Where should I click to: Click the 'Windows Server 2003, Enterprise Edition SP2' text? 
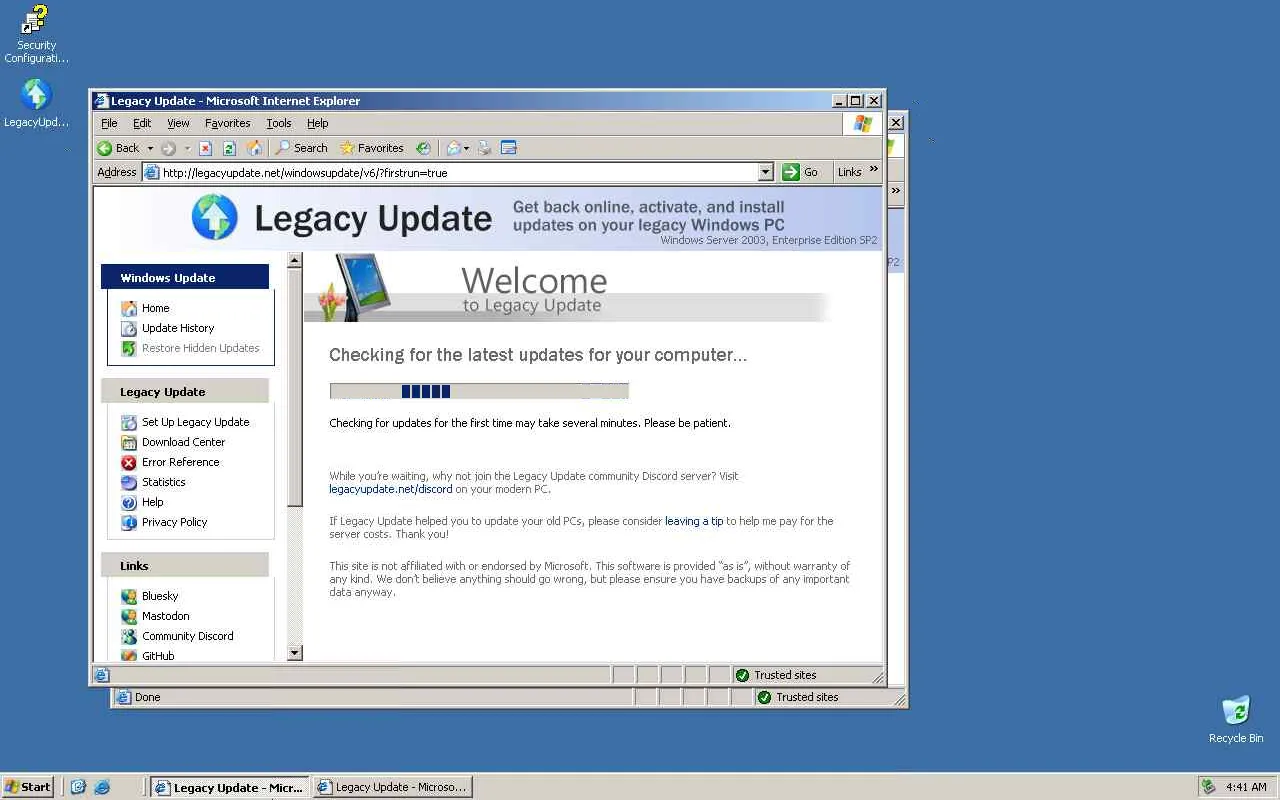pyautogui.click(x=769, y=240)
